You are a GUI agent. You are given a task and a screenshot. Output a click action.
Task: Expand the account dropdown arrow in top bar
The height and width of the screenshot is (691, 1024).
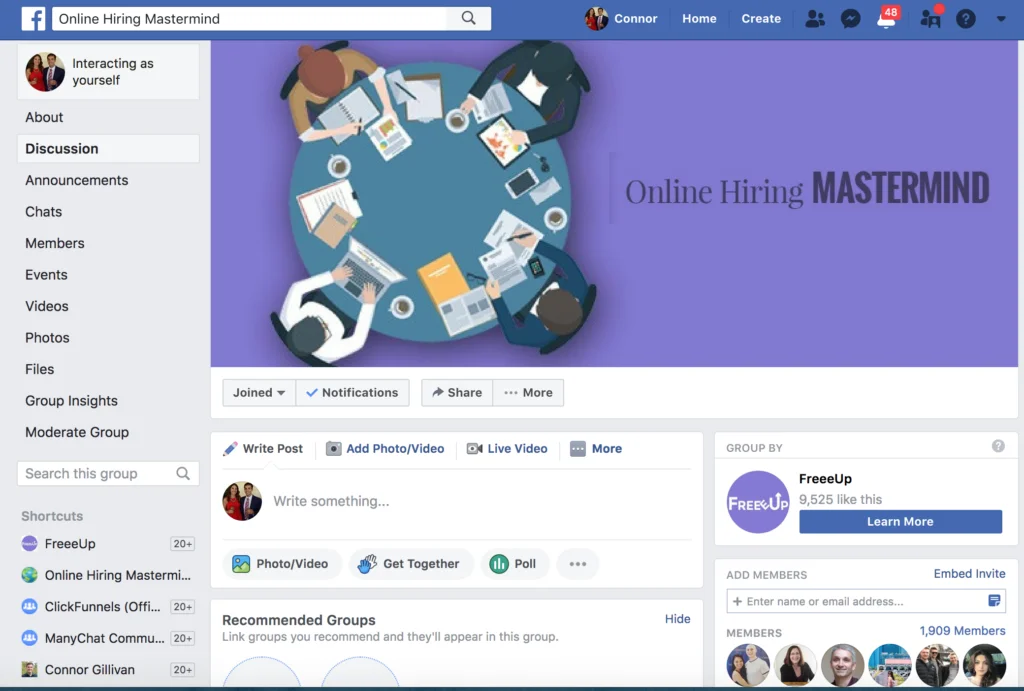[1001, 19]
